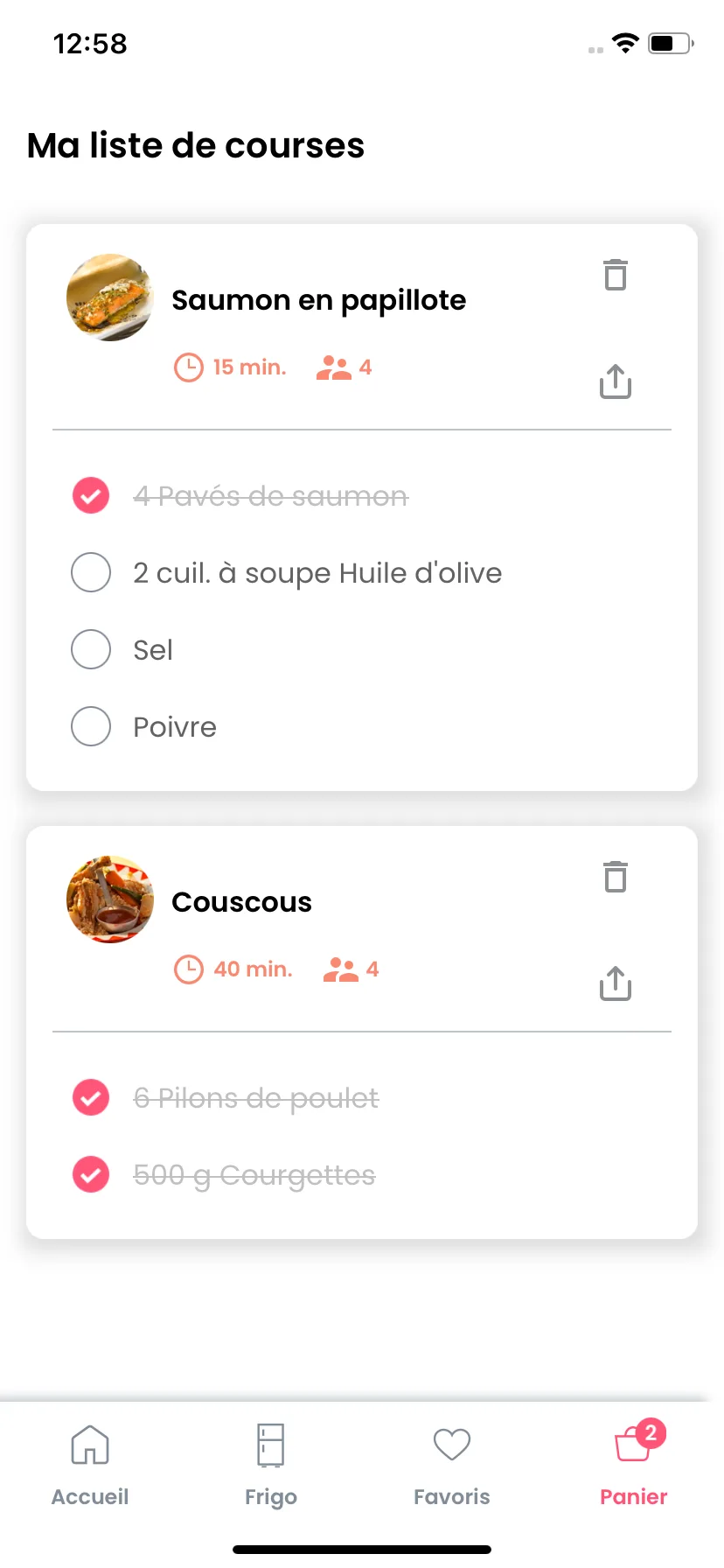Open the Frigo tab
The width and height of the screenshot is (724, 1568).
[271, 1466]
